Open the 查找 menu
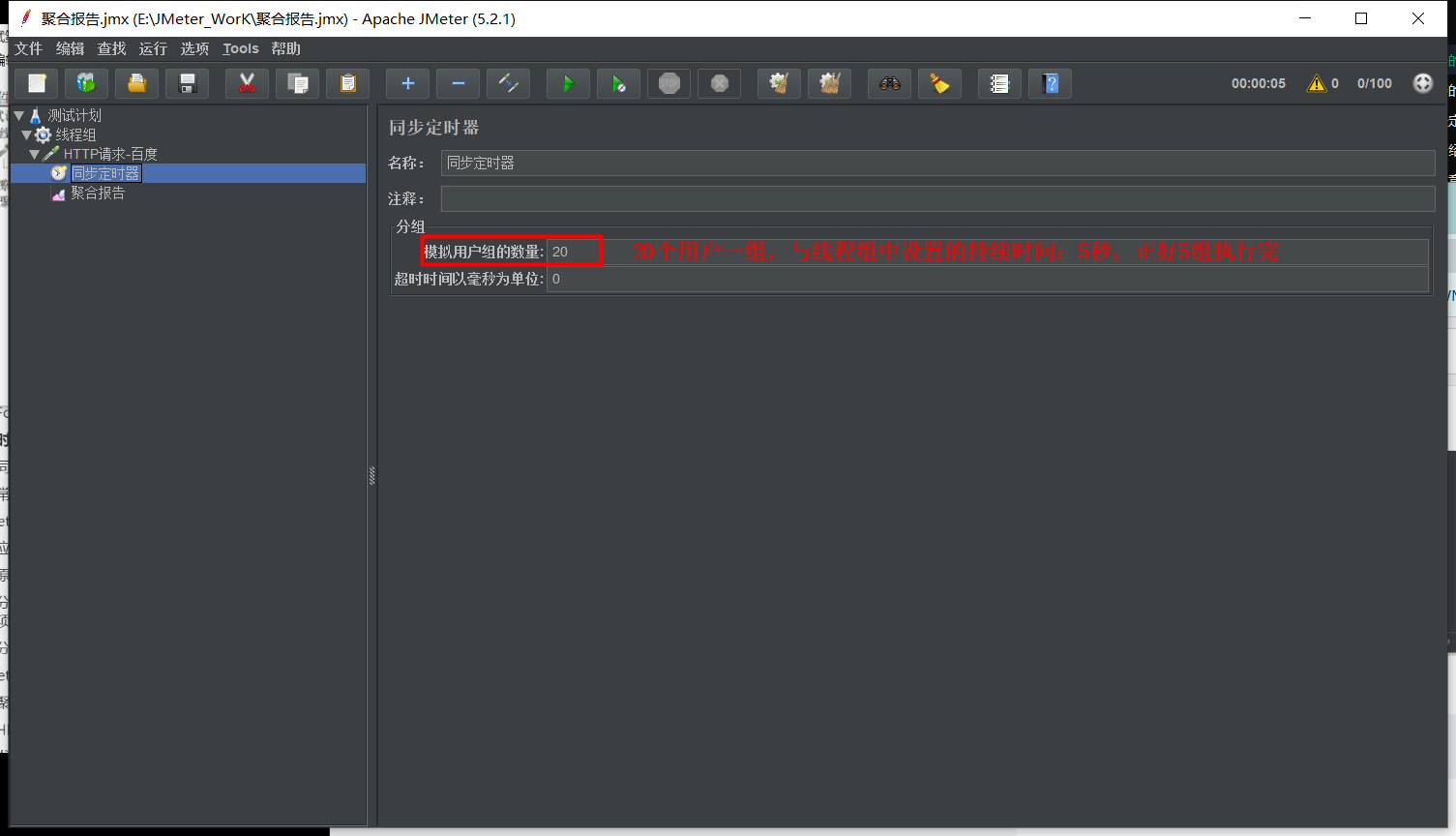The image size is (1456, 836). pyautogui.click(x=111, y=48)
